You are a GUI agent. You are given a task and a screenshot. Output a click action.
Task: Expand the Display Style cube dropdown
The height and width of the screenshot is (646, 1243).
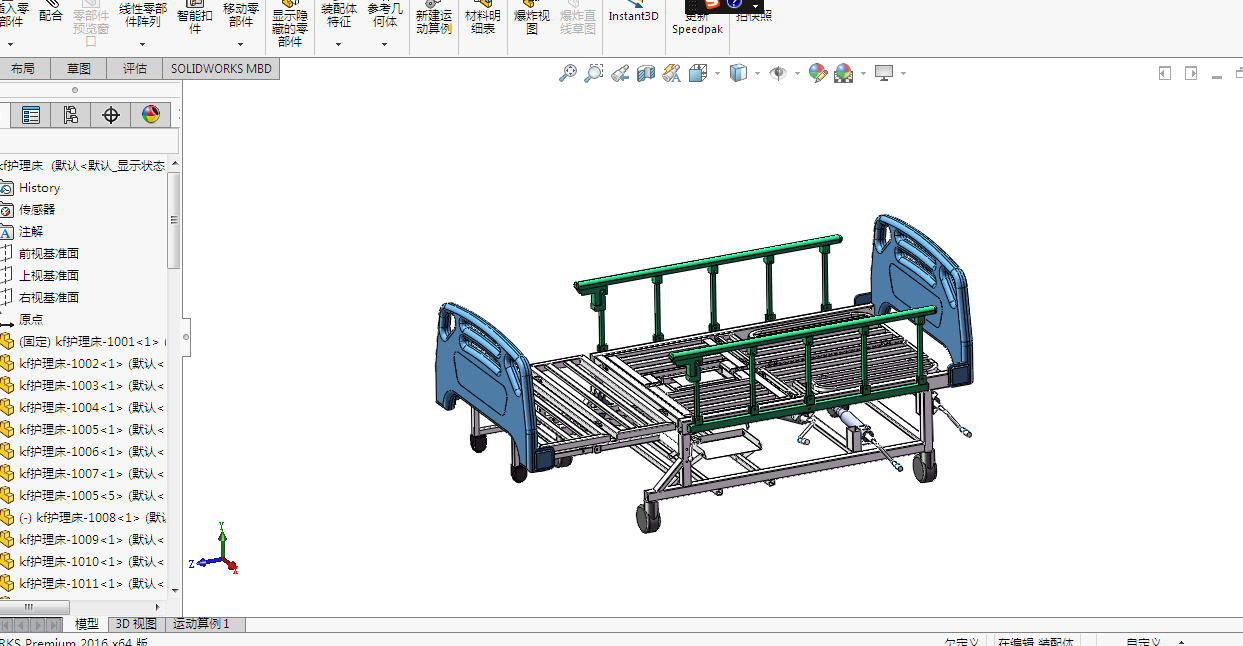tap(740, 73)
